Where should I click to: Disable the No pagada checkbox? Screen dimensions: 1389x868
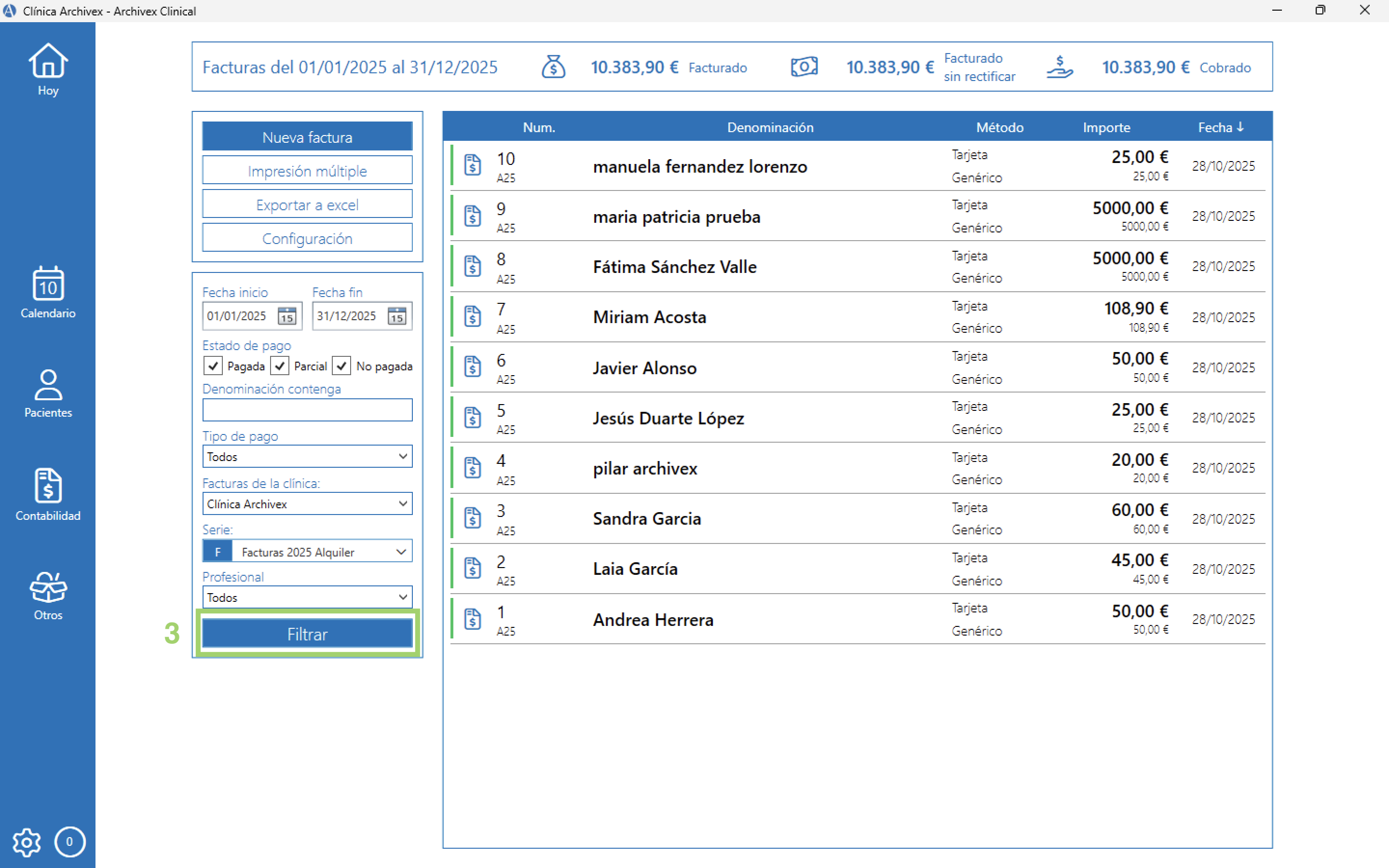point(341,366)
